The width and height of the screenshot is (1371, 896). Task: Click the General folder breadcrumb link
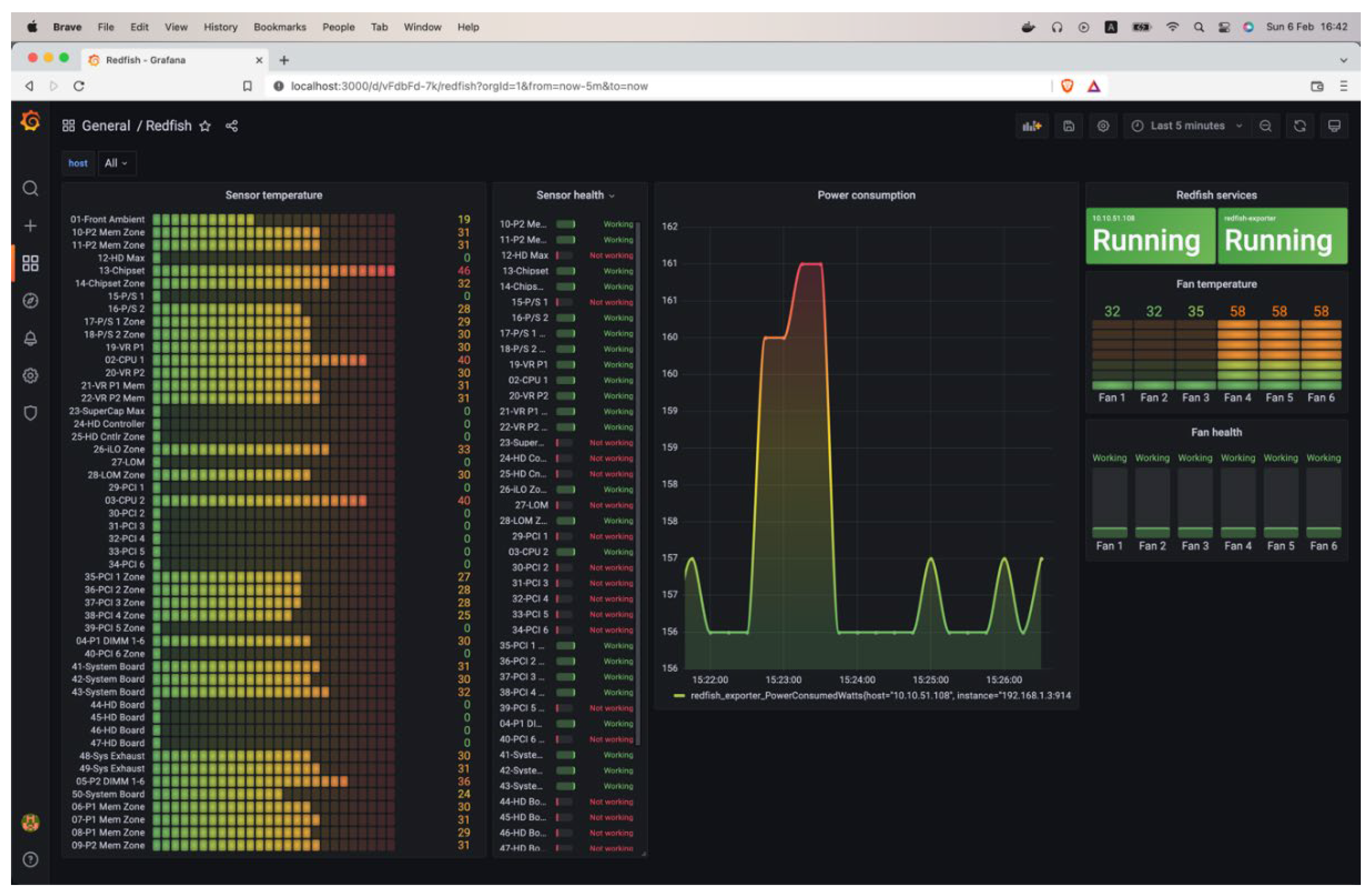coord(106,126)
